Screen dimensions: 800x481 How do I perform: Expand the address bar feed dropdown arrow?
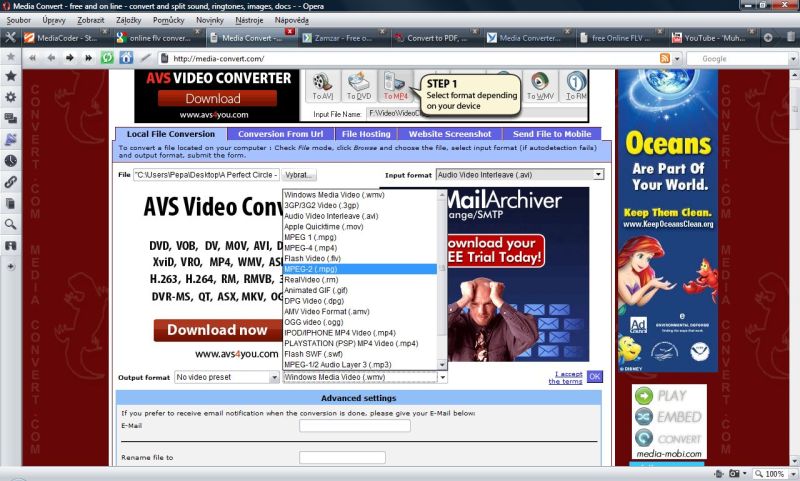click(x=677, y=59)
